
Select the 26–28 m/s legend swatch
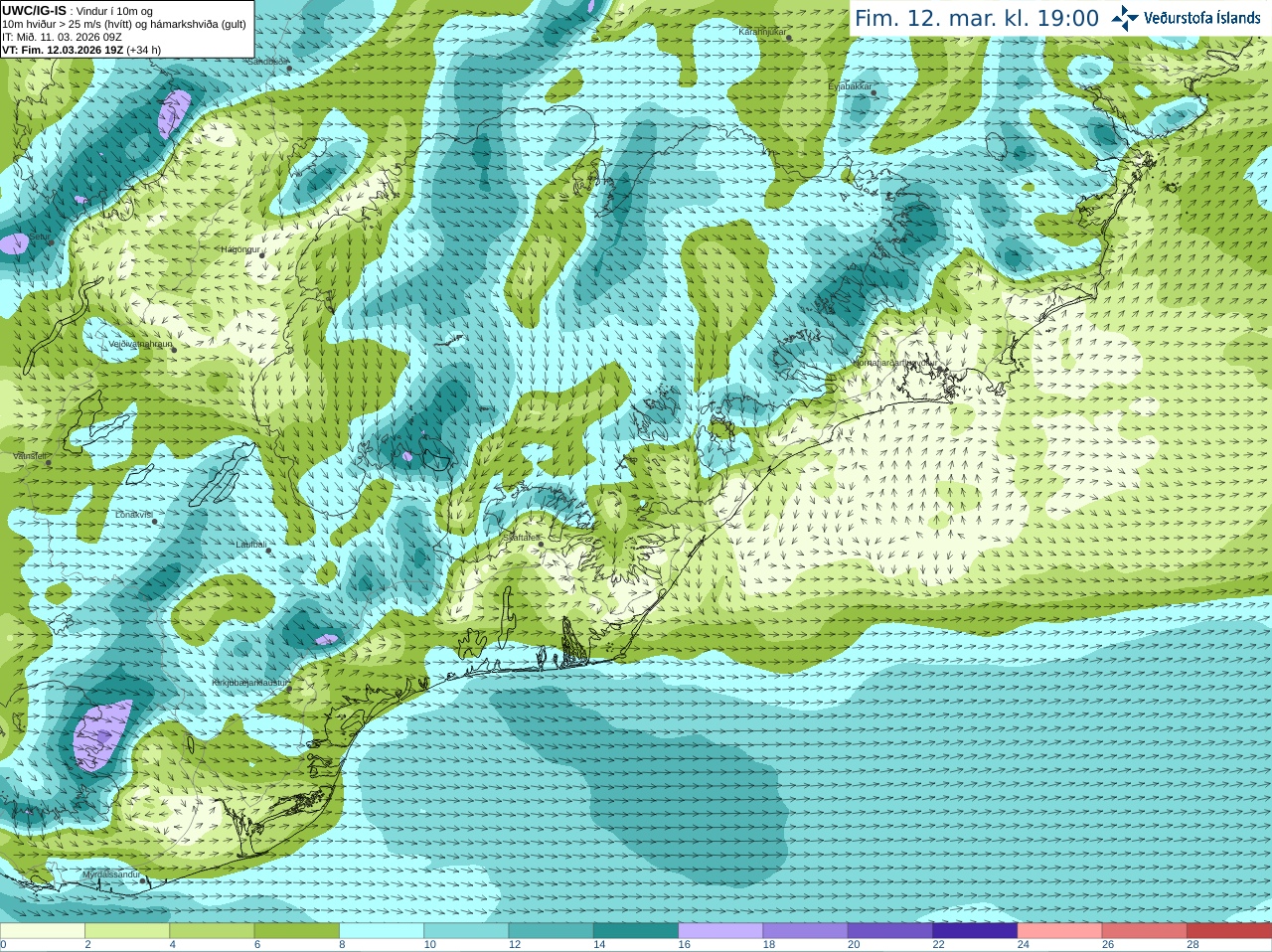(1146, 931)
